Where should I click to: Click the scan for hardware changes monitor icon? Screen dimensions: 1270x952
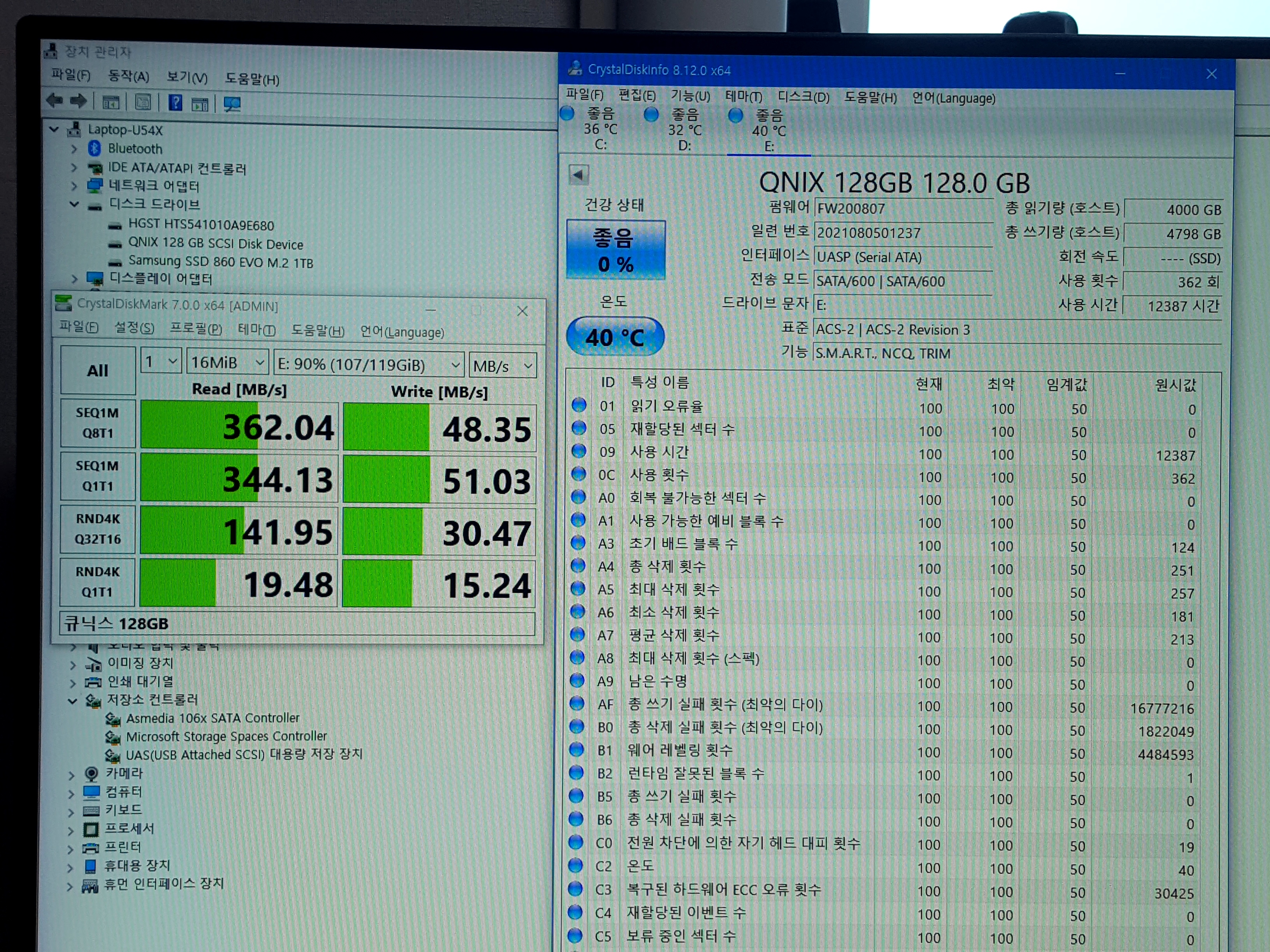[232, 104]
